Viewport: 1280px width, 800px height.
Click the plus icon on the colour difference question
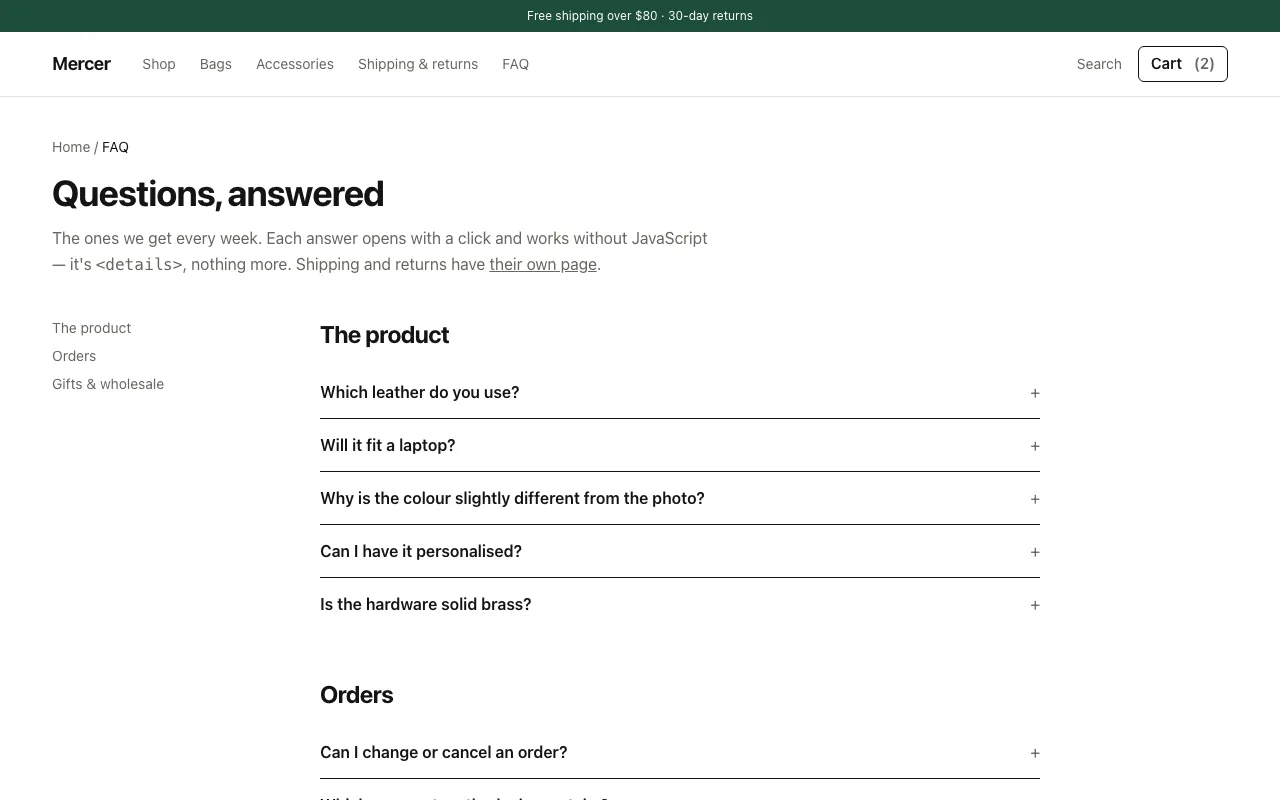tap(1035, 499)
